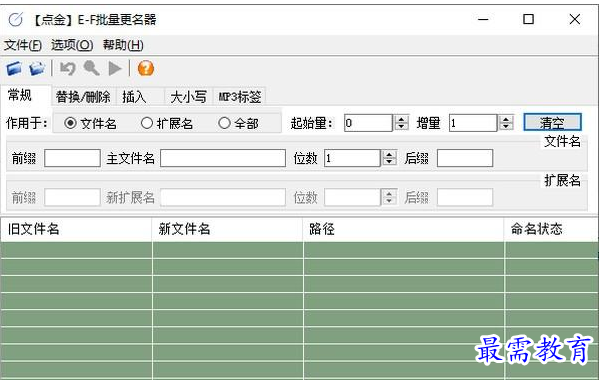Open the 帮助(H) menu
Screen dimensions: 599x381
tap(123, 45)
